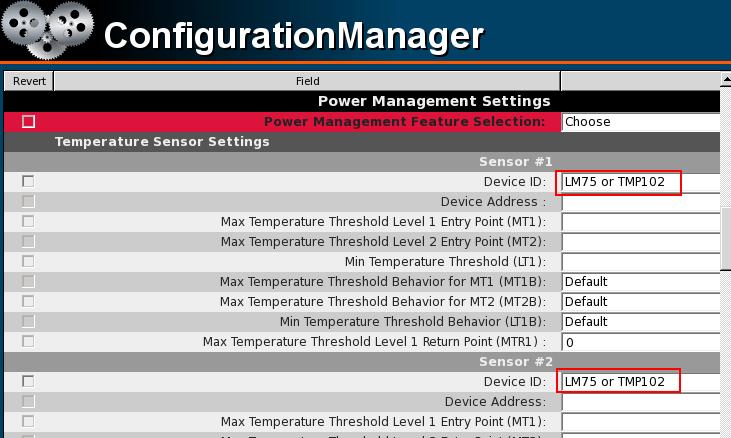Open Power Management Feature Selection 'Choose' dropdown
The image size is (731, 438).
640,122
